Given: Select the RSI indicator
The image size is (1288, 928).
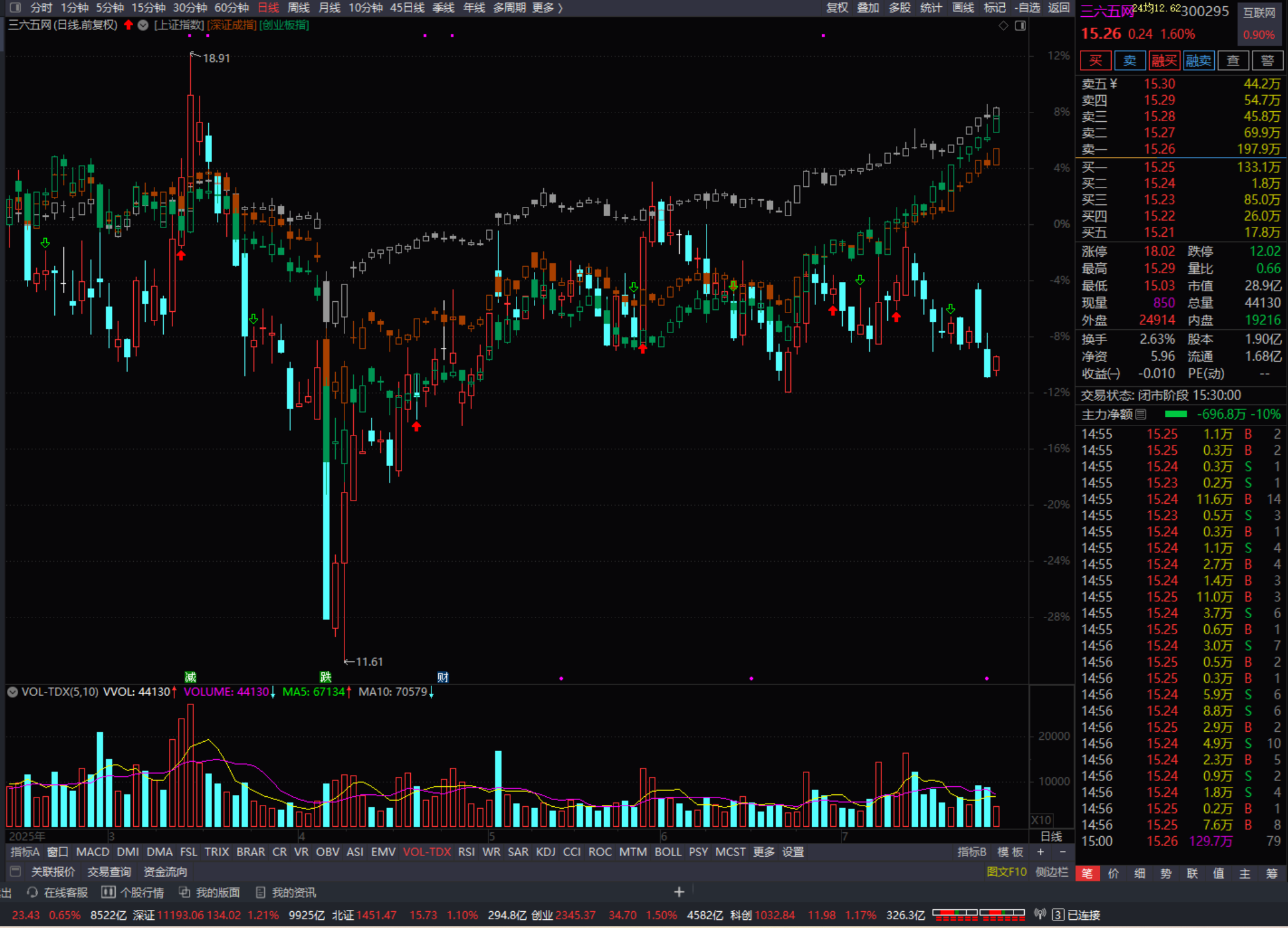Looking at the screenshot, I should pos(466,852).
